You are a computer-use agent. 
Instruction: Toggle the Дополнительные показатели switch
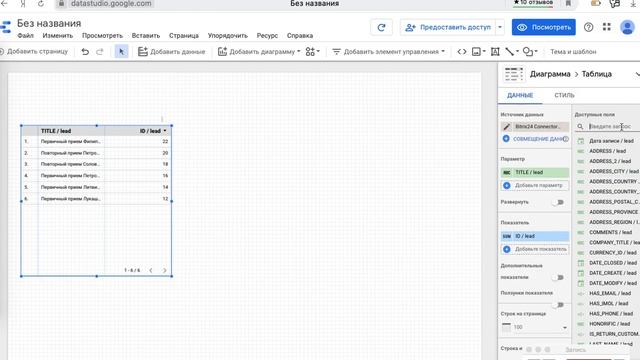coord(558,278)
